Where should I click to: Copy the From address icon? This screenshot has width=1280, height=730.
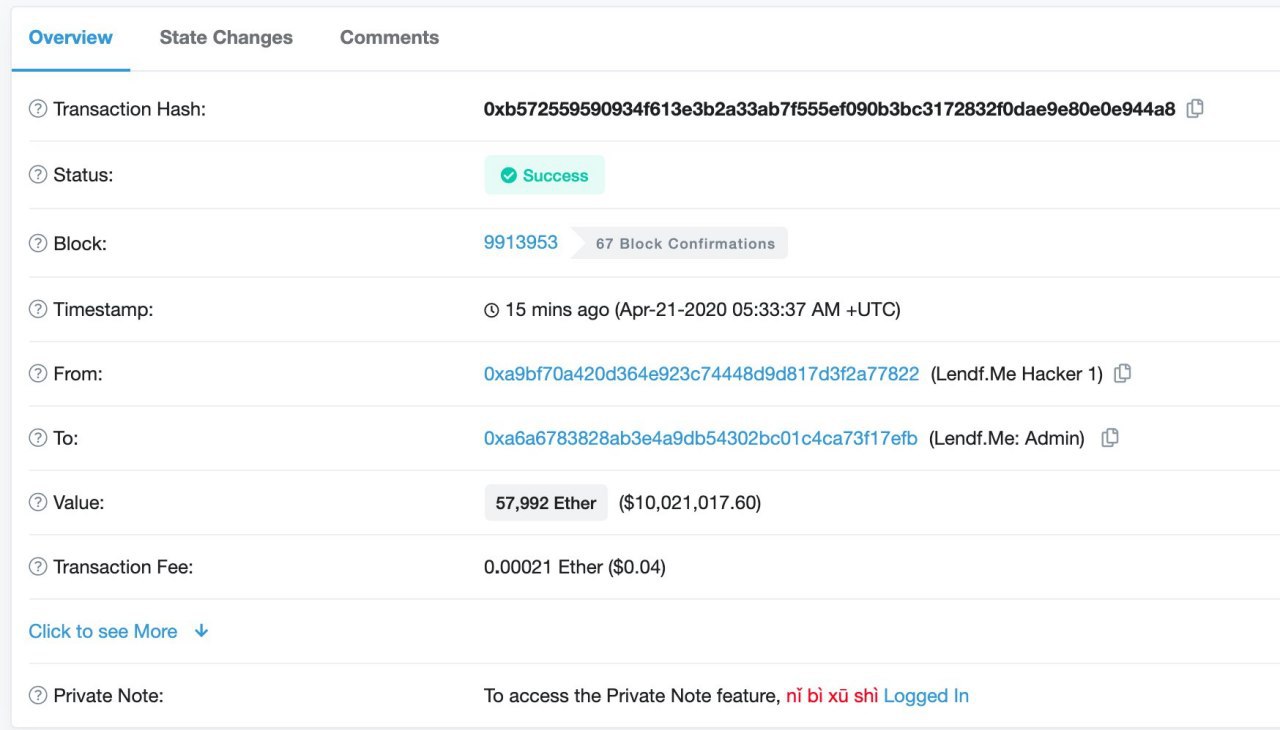1122,373
